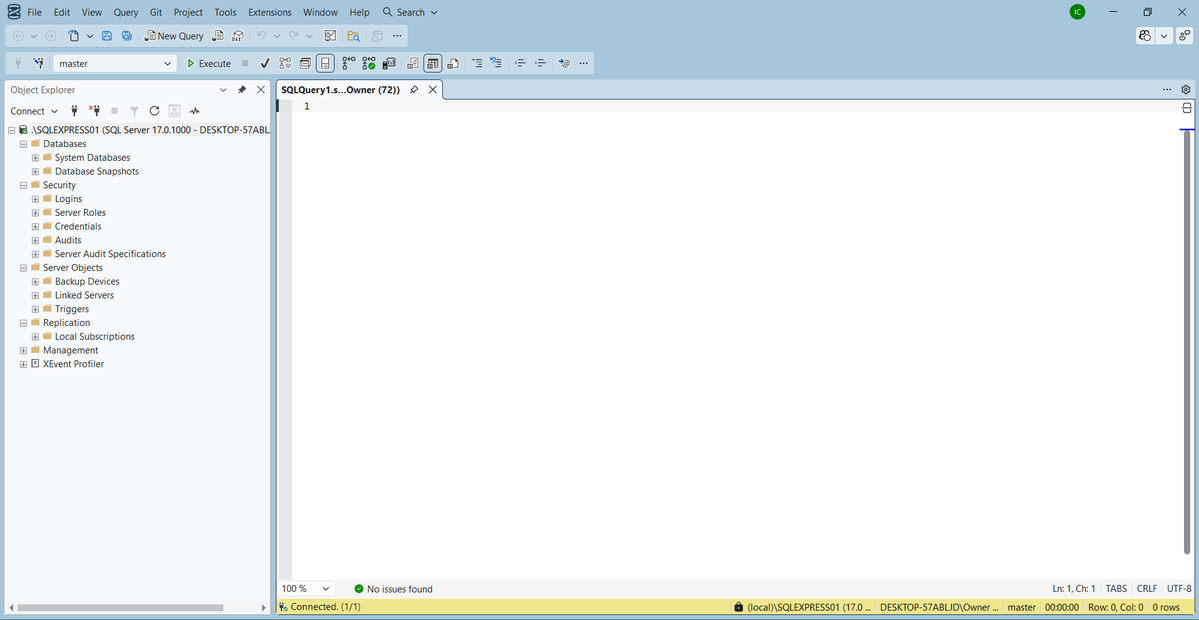1199x620 pixels.
Task: Open a new query window via New Query
Action: [174, 35]
